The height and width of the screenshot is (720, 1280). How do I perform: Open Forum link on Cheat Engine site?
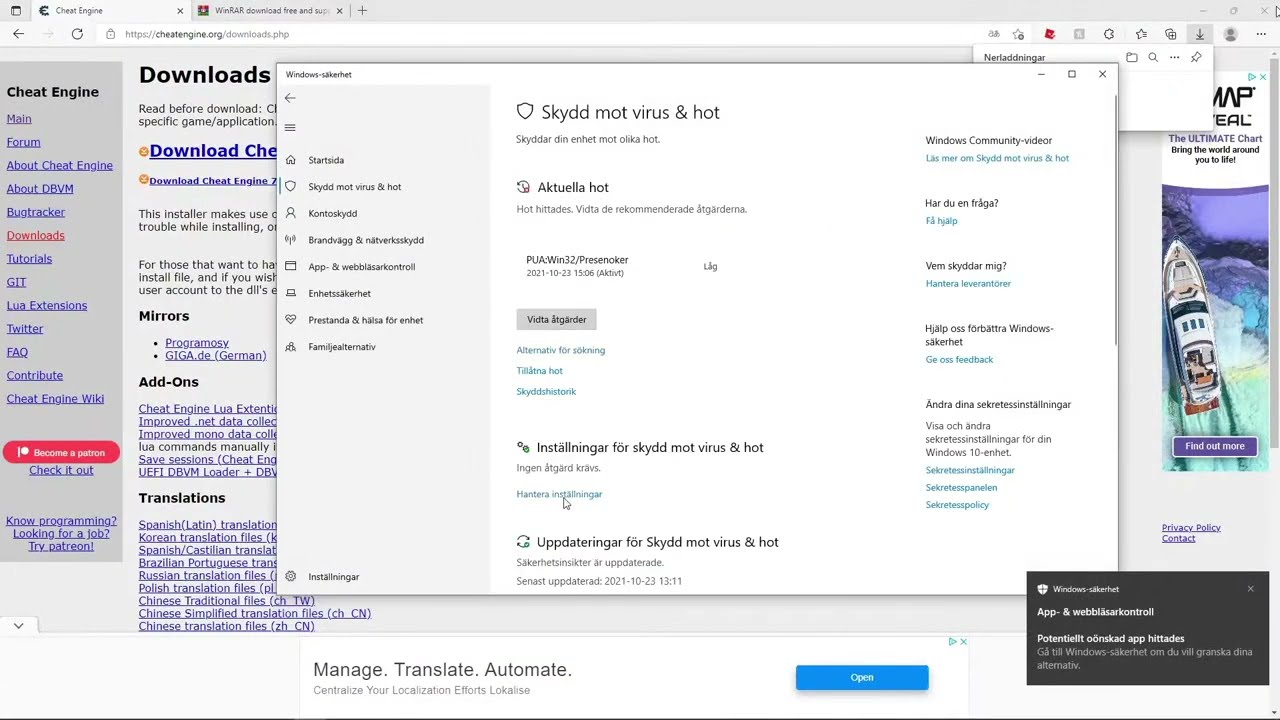coord(23,142)
